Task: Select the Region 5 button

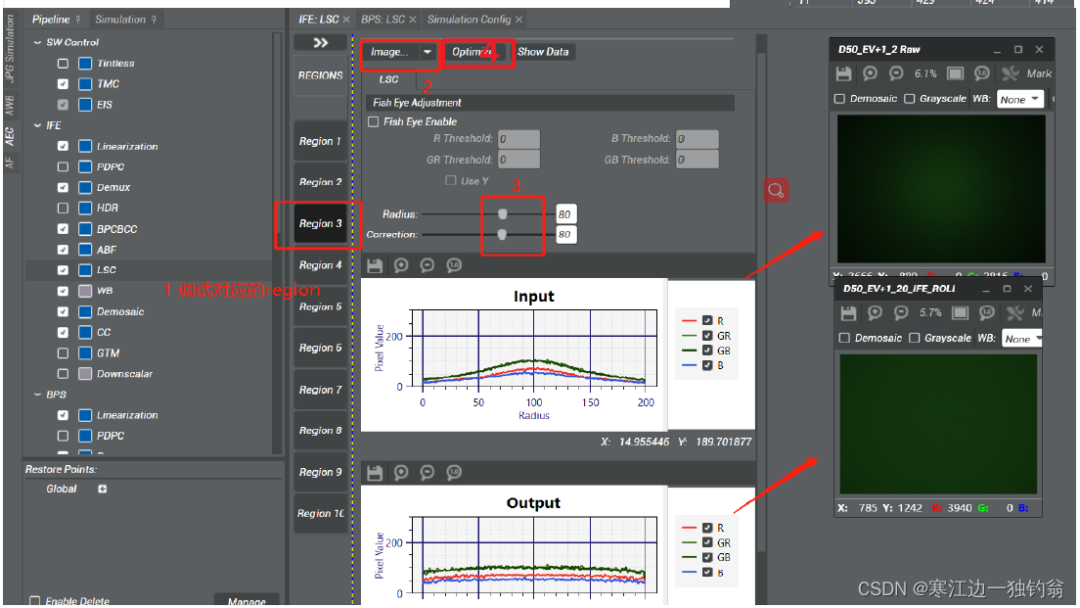Action: pos(320,307)
